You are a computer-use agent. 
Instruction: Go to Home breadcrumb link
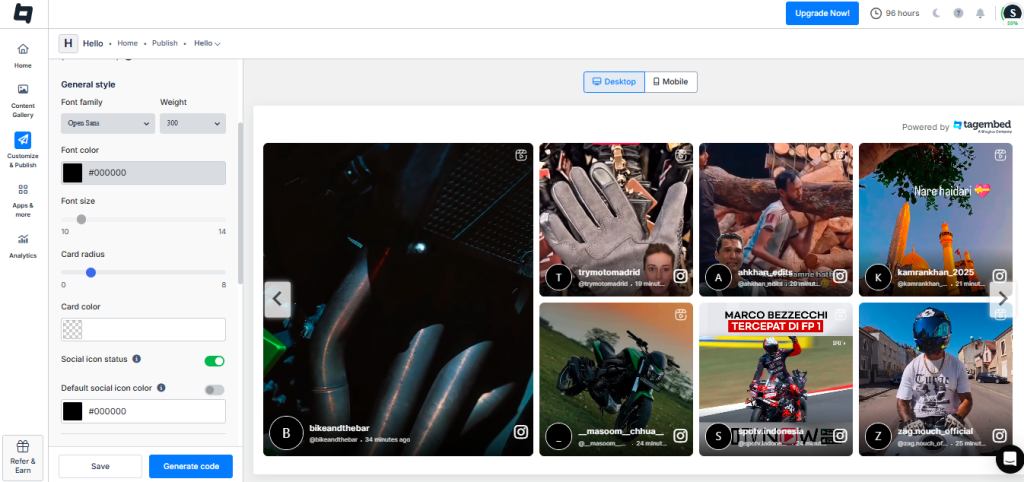coord(127,43)
